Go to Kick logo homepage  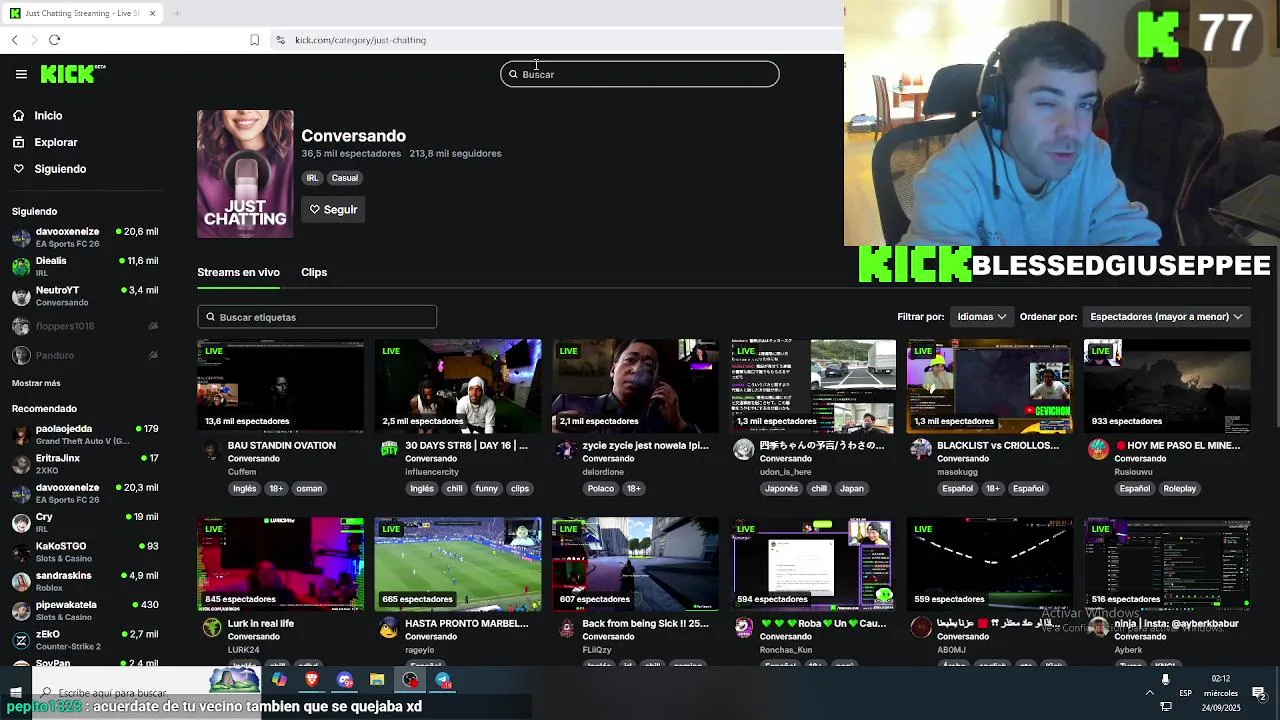(72, 74)
